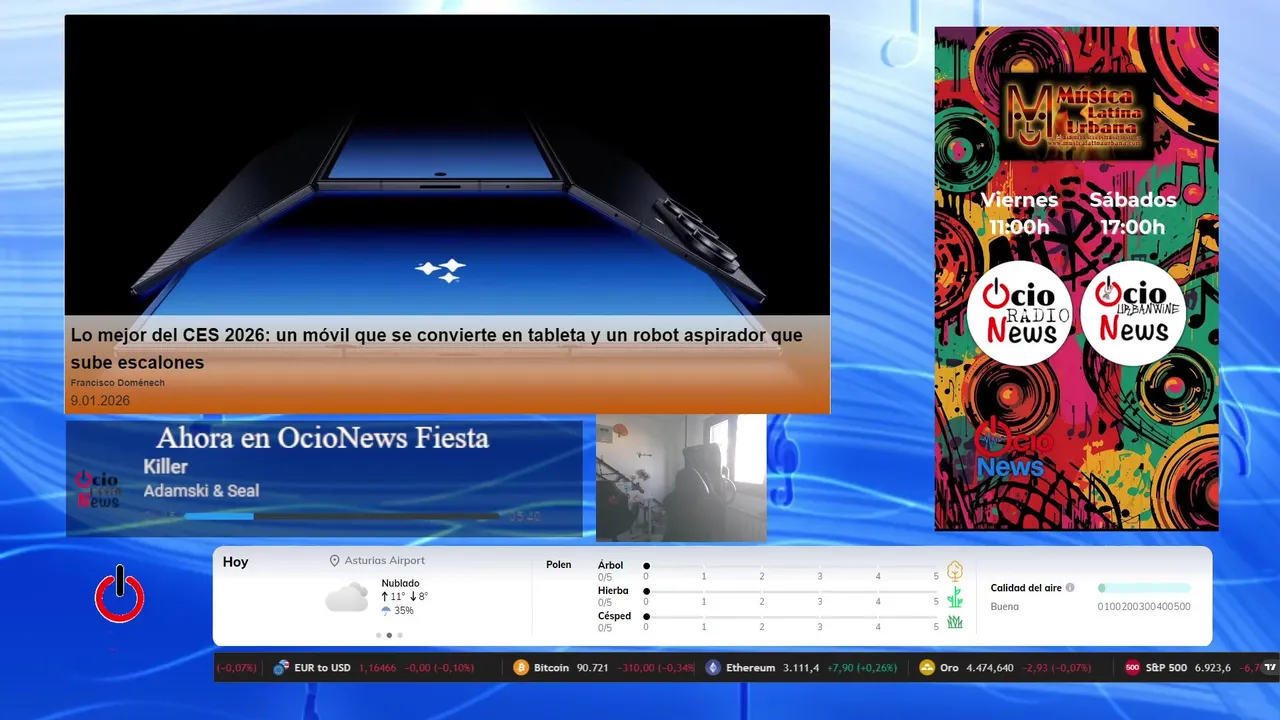This screenshot has width=1280, height=720.
Task: Click the Sábados 17:00h schedule text
Action: [1133, 213]
